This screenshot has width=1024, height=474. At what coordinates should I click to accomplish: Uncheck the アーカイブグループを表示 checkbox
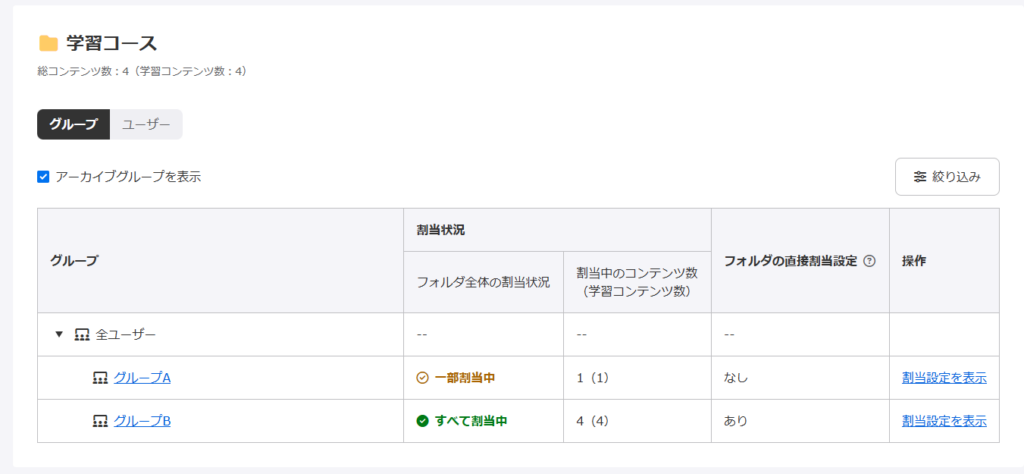tap(43, 177)
